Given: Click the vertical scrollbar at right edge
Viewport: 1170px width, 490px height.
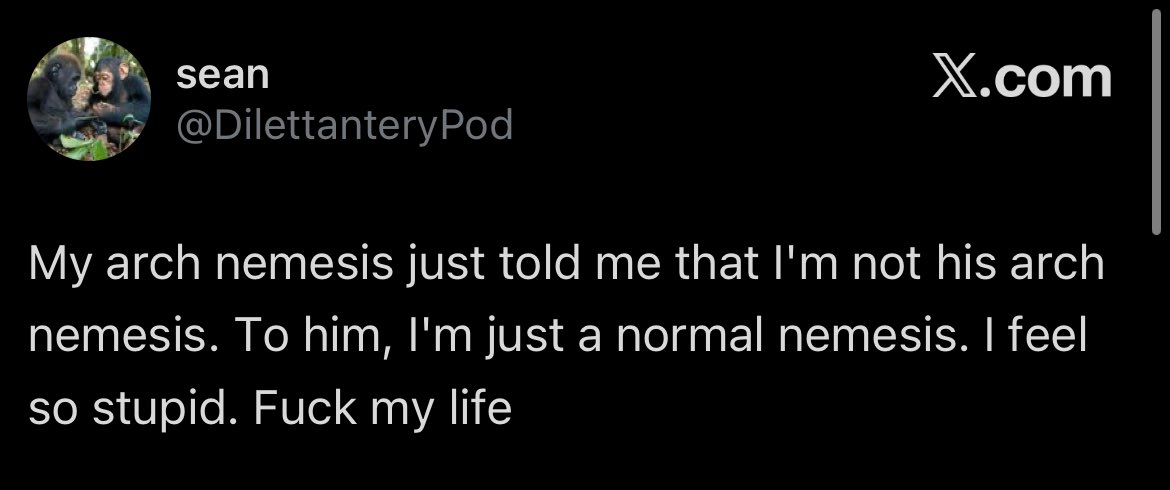Looking at the screenshot, I should (x=1156, y=125).
